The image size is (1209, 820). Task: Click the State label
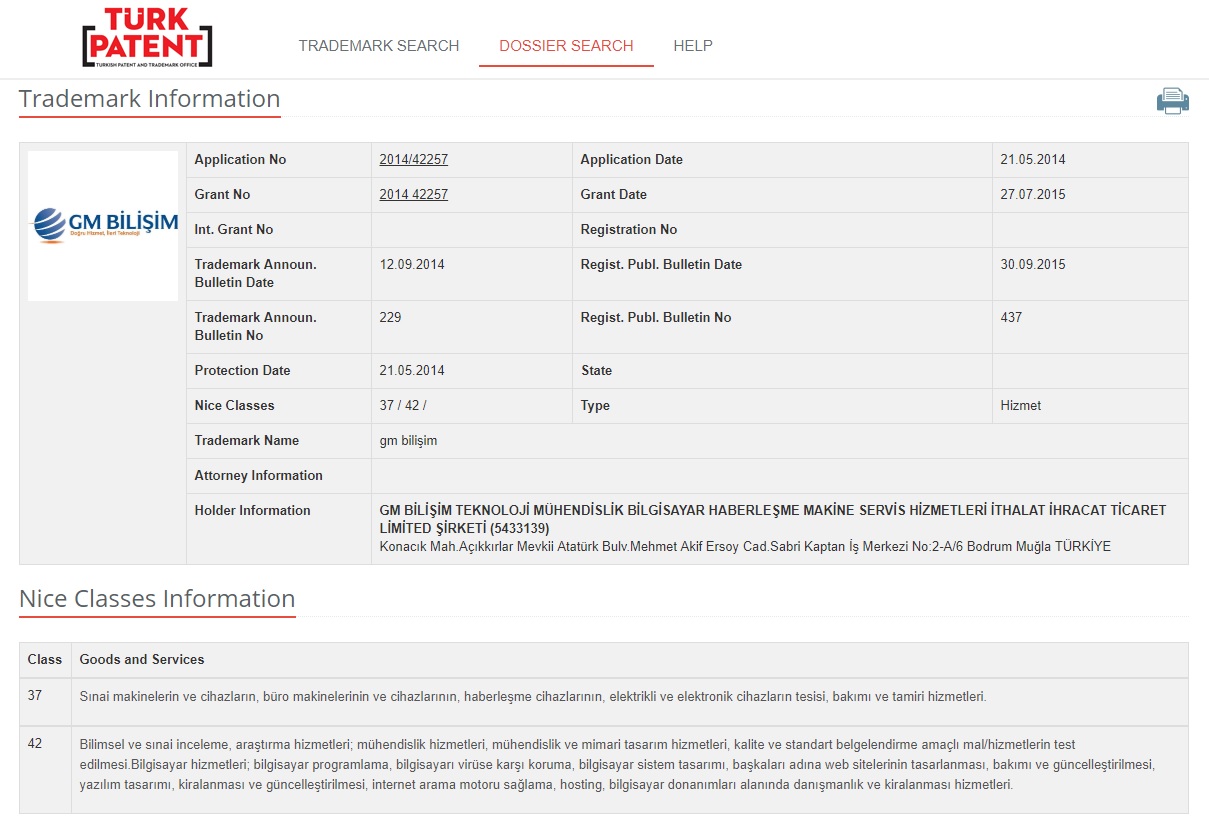pyautogui.click(x=597, y=371)
